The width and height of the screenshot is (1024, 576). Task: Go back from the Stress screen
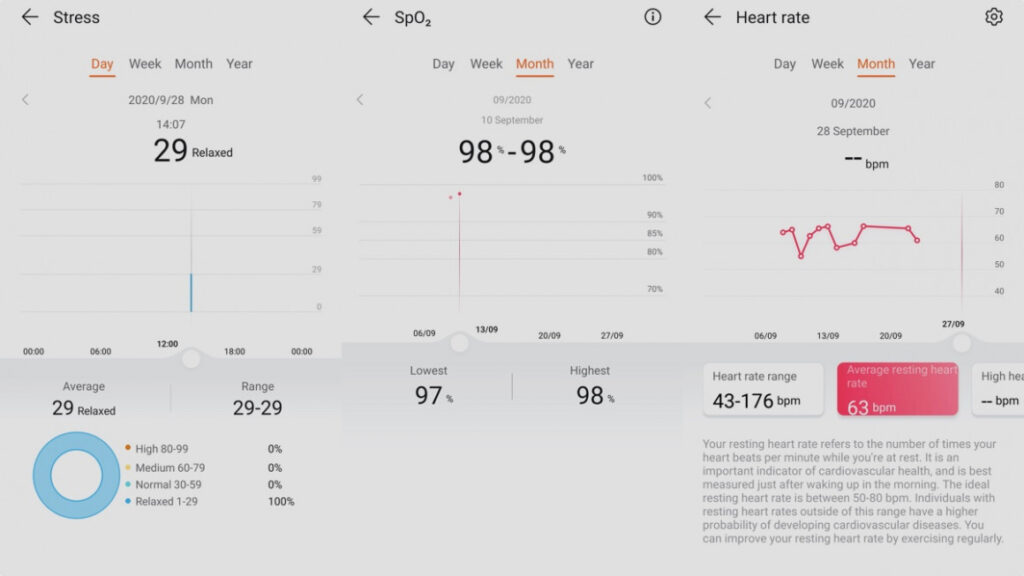[30, 17]
